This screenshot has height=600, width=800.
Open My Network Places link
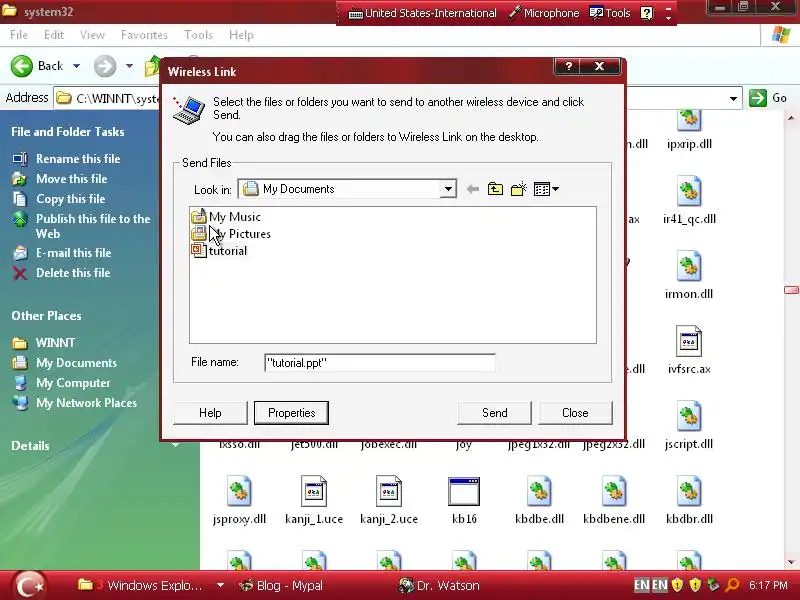86,403
